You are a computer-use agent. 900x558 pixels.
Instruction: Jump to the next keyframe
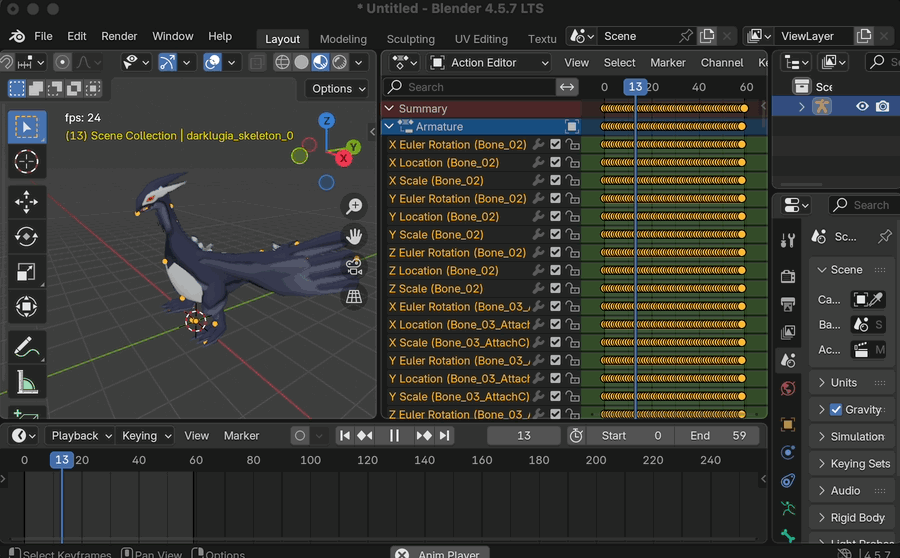(x=424, y=436)
